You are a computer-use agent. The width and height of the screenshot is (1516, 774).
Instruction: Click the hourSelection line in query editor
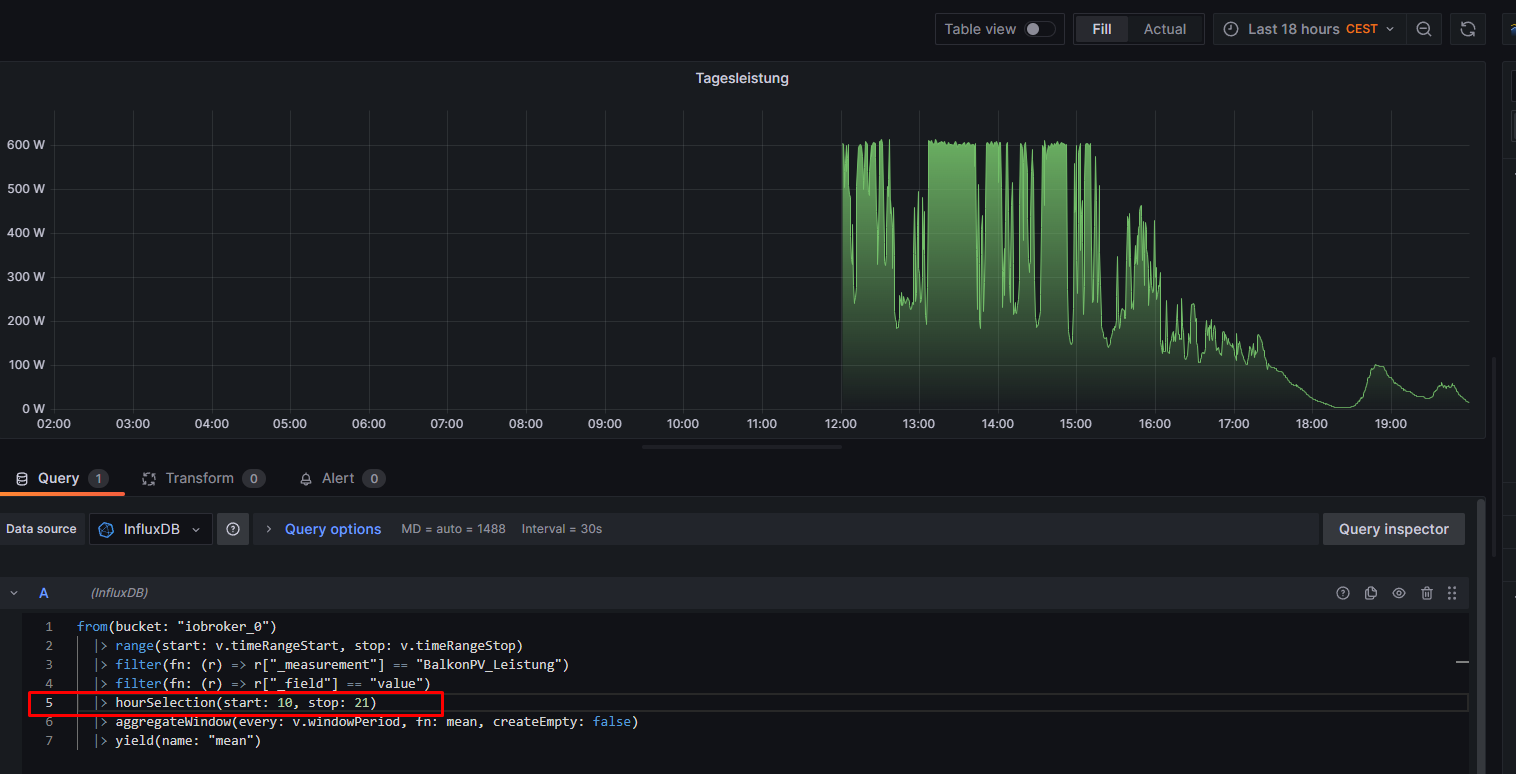(245, 703)
